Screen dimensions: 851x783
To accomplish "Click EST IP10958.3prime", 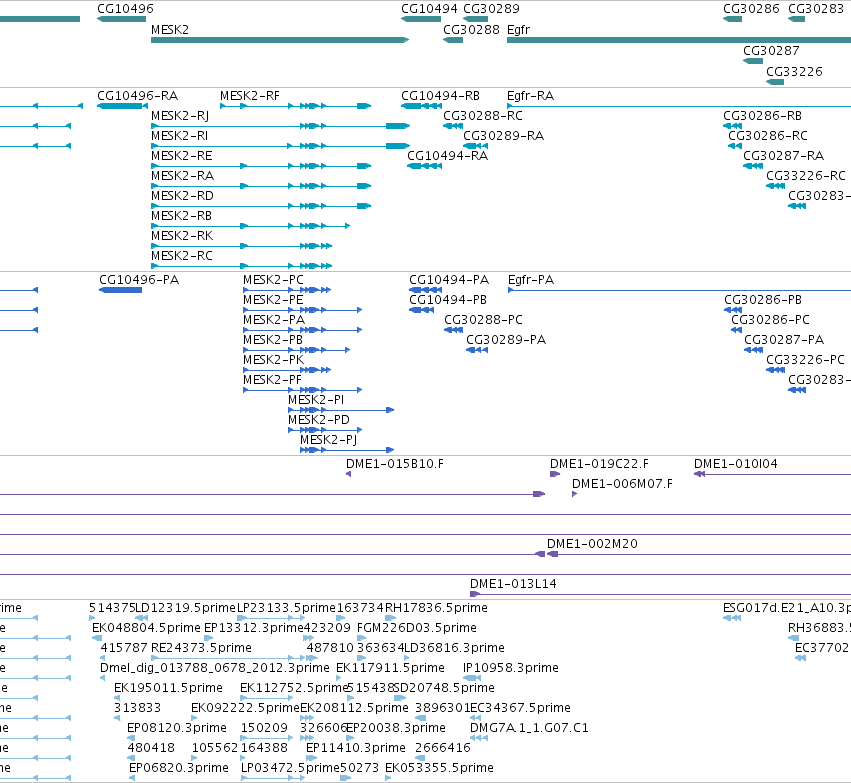I will [511, 669].
